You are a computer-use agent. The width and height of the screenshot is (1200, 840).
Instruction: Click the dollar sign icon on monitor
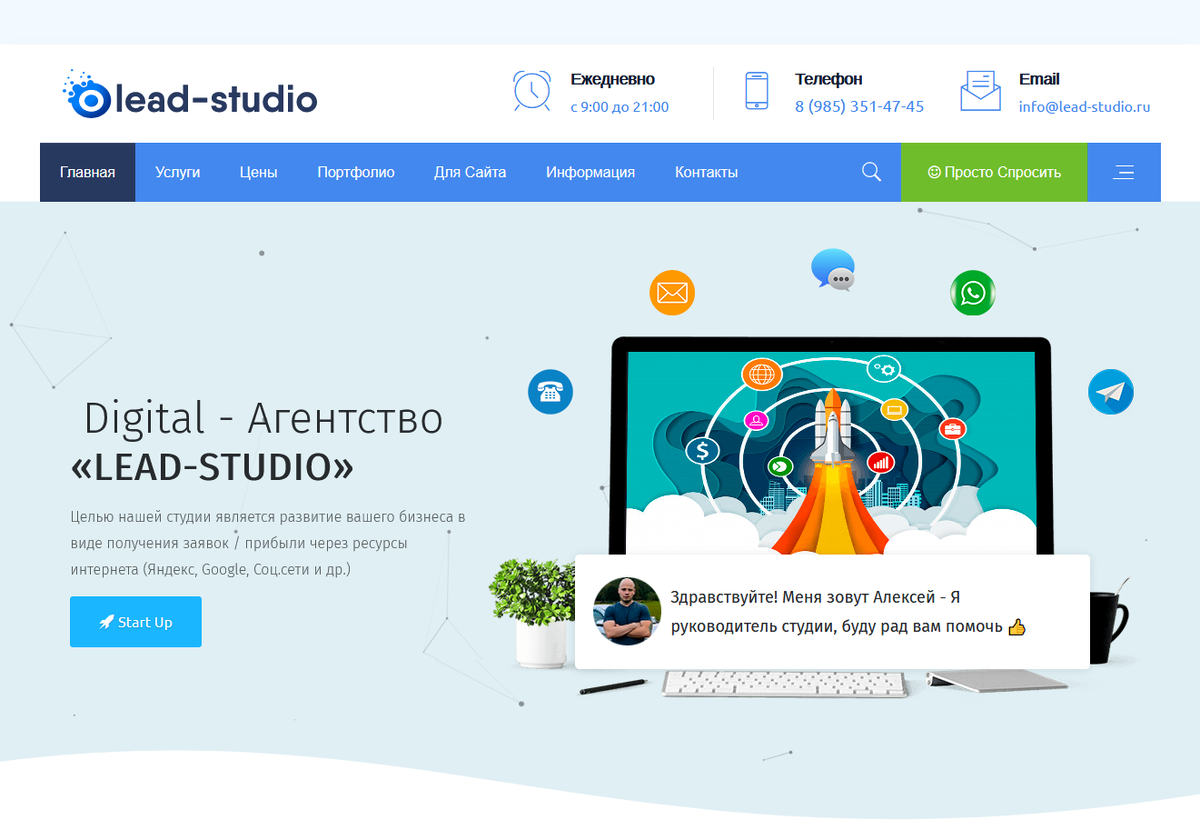pos(702,451)
